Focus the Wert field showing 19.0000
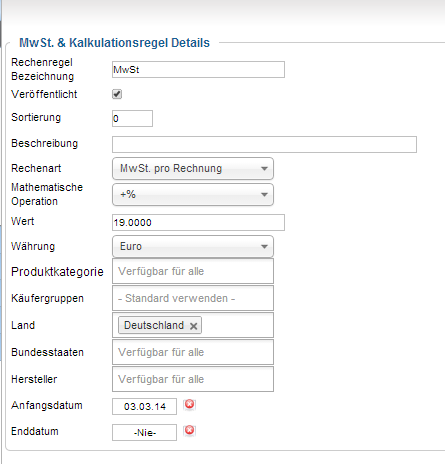 pyautogui.click(x=198, y=222)
